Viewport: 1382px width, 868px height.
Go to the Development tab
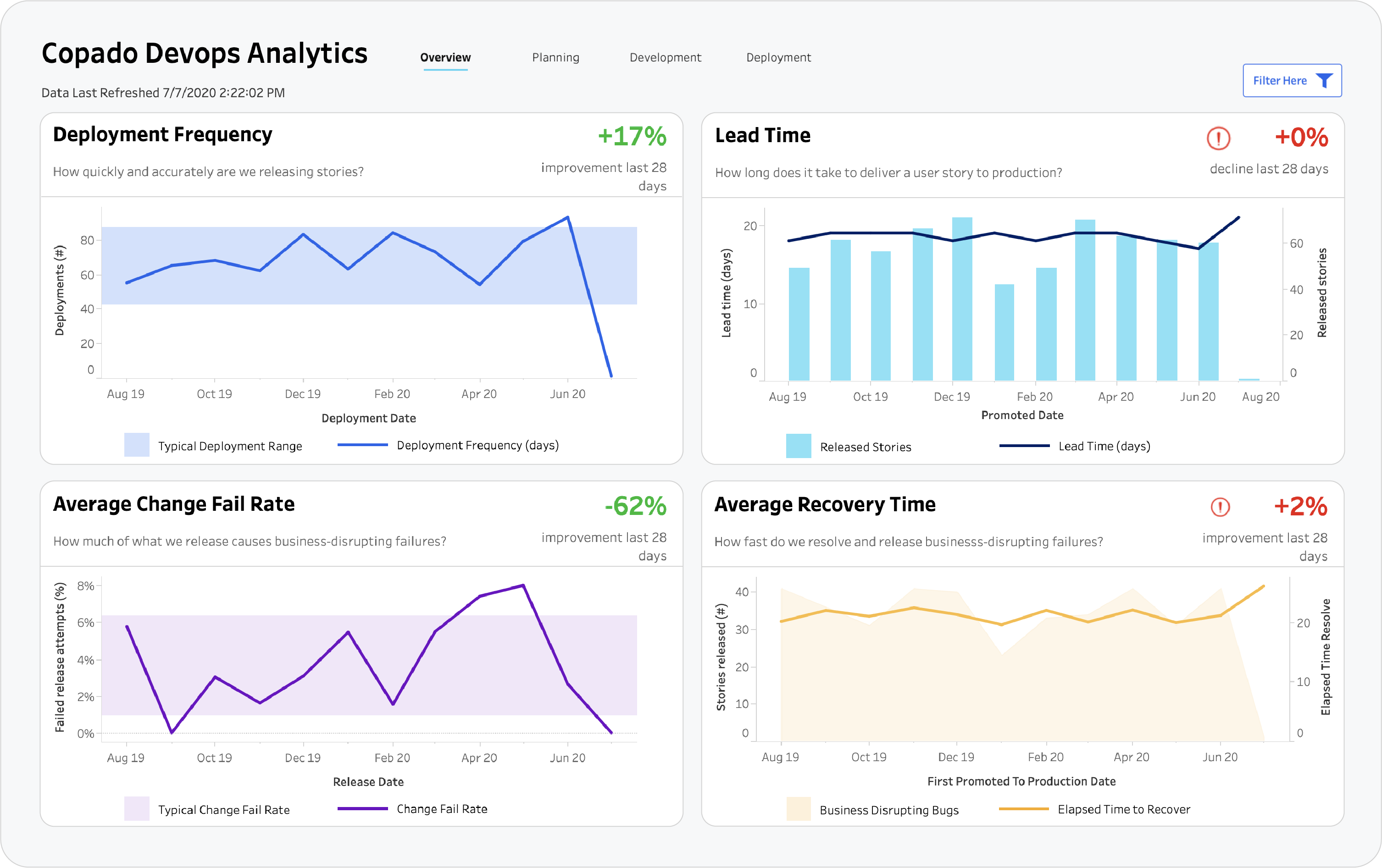(x=665, y=57)
